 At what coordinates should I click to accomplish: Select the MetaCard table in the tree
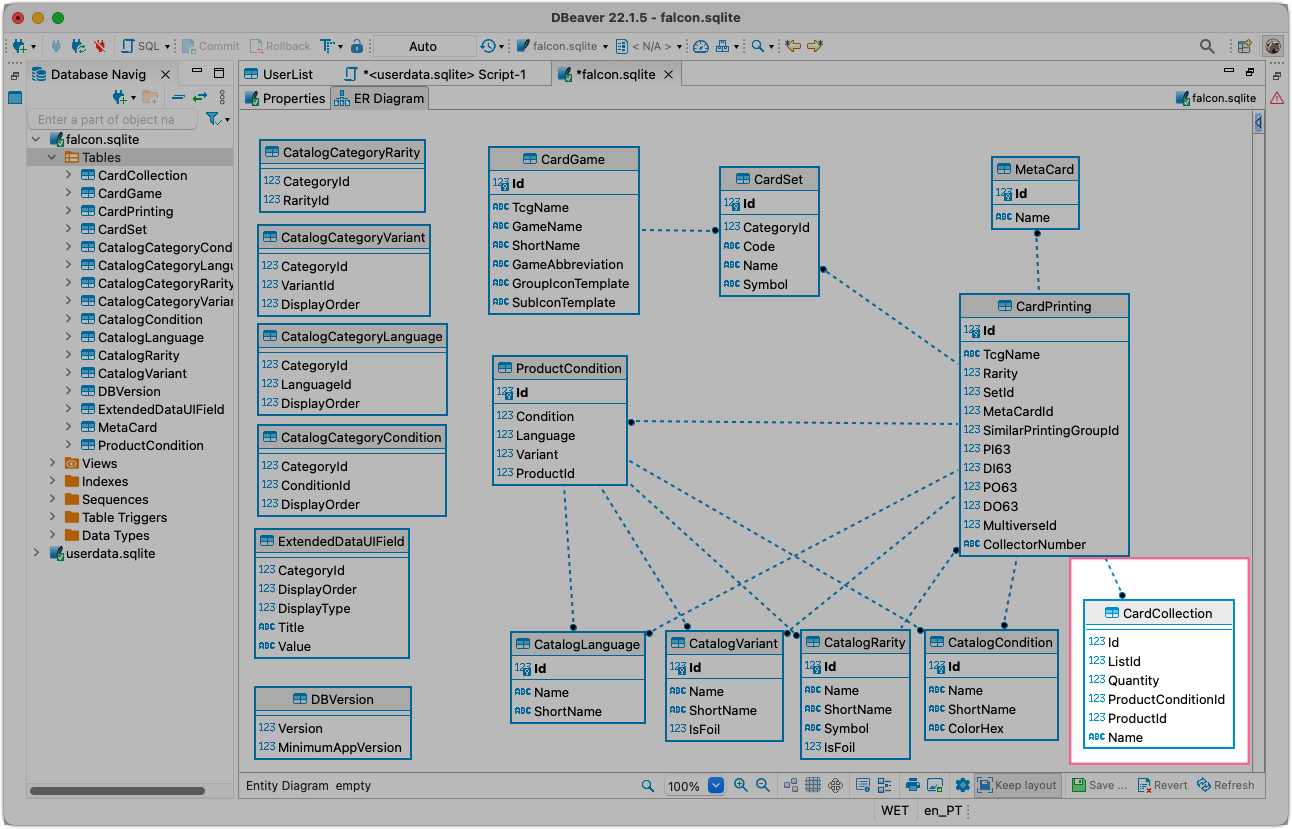pyautogui.click(x=127, y=428)
